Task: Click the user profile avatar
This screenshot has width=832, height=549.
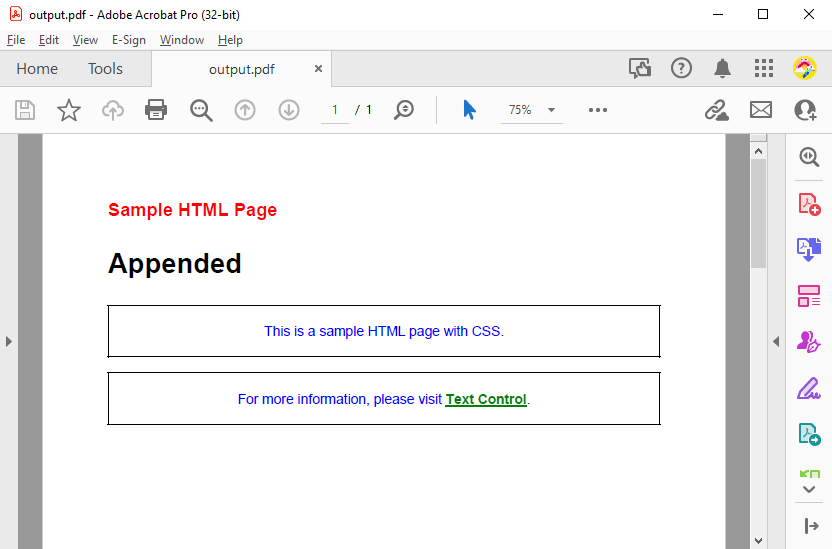Action: (804, 68)
